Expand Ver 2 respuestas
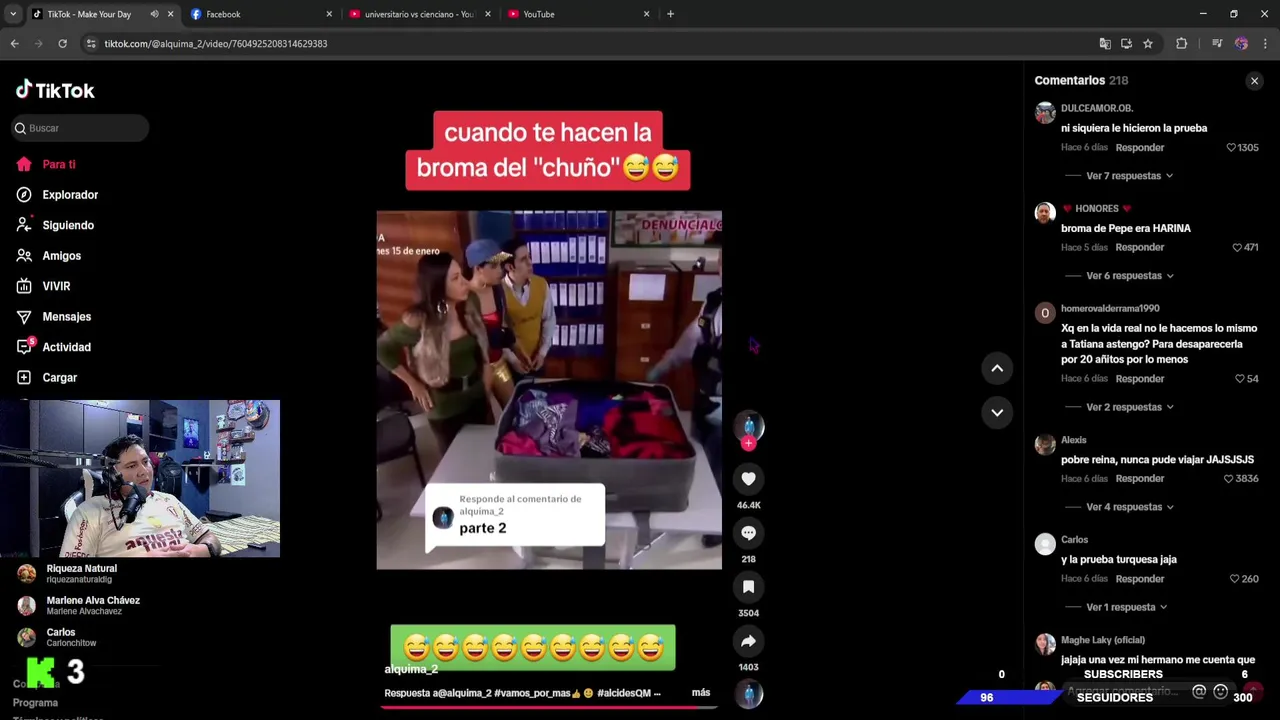Screen dimensions: 1280x720 [x=1129, y=407]
